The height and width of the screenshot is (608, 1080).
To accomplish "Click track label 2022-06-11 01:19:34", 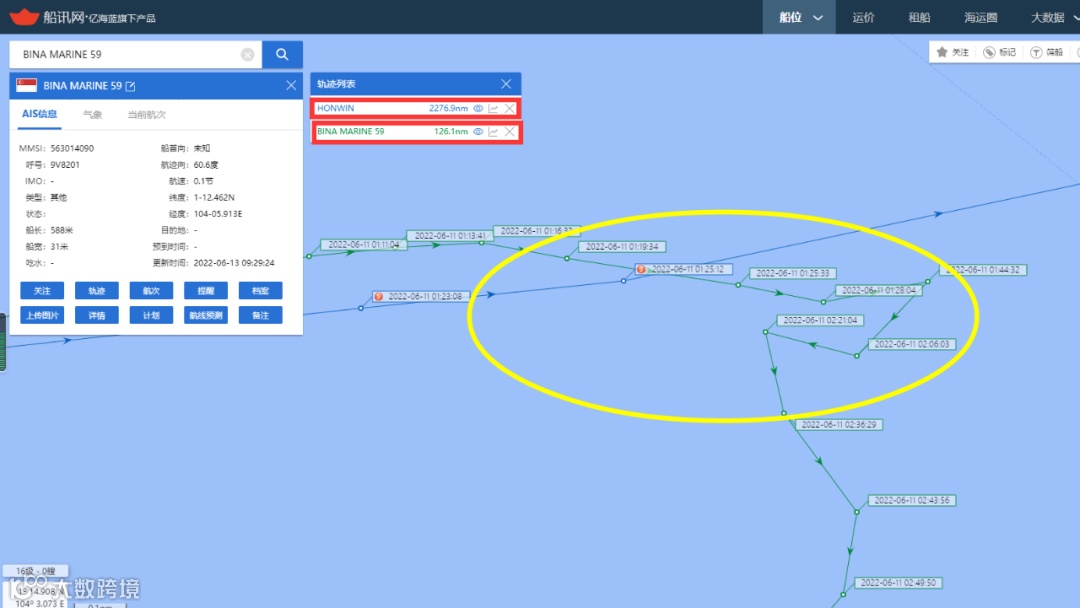I will [622, 247].
